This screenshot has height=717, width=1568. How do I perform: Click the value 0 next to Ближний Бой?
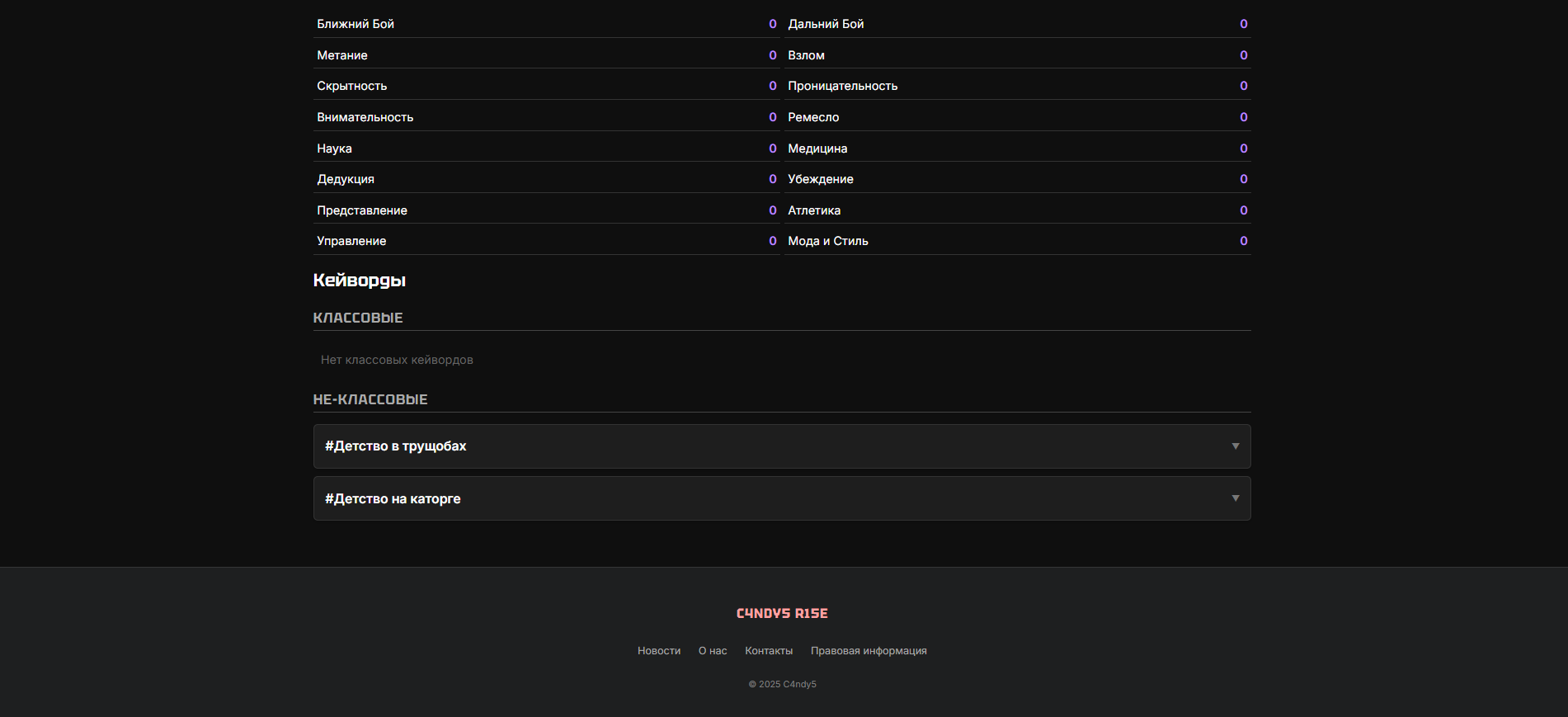(x=773, y=24)
